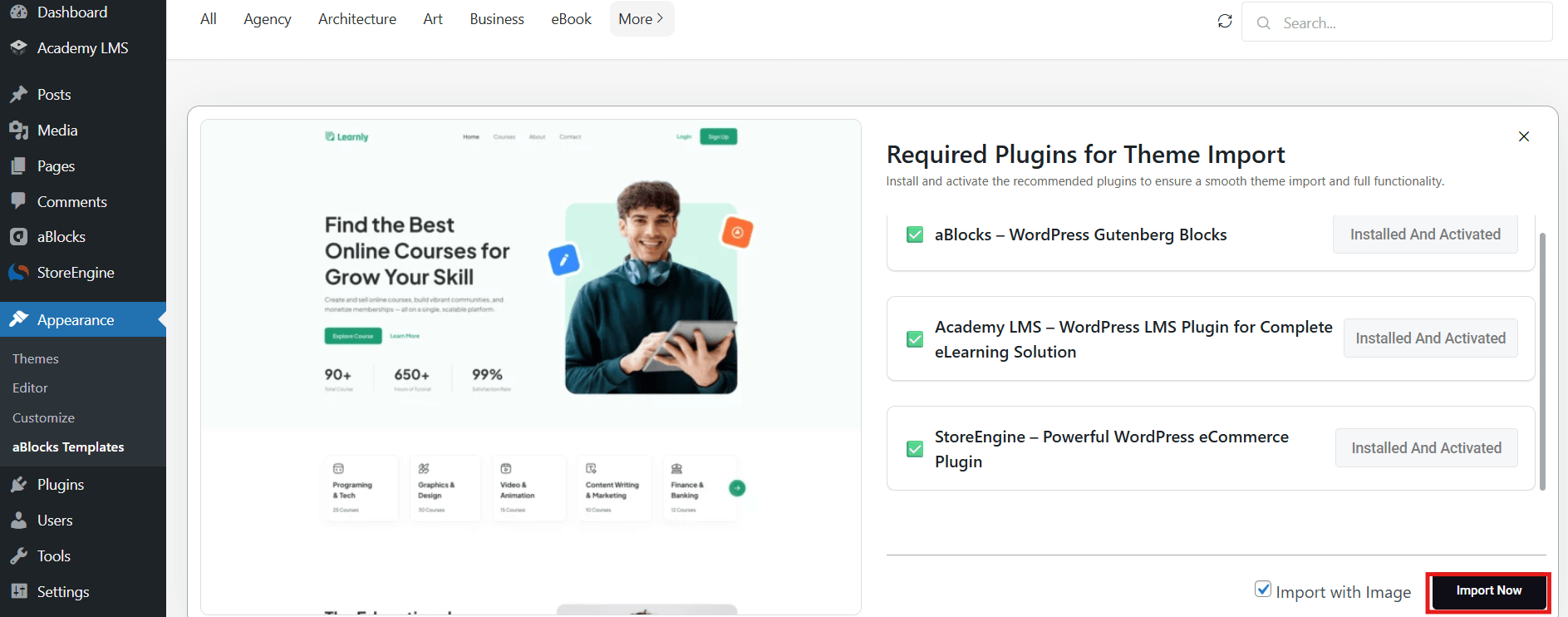Click the Academy LMS eLearning Solution label
The width and height of the screenshot is (1568, 617).
(1133, 339)
